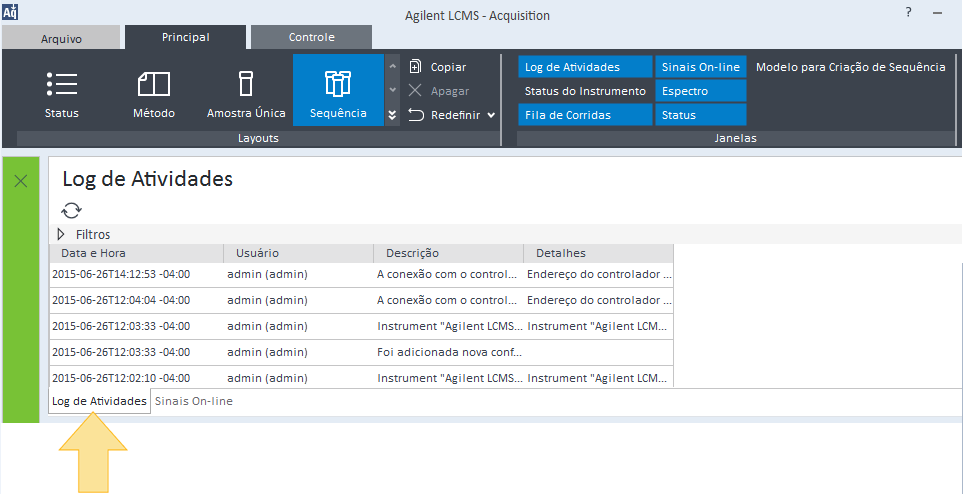Toggle Log de Atividades window button
This screenshot has width=966, height=494.
coord(585,67)
